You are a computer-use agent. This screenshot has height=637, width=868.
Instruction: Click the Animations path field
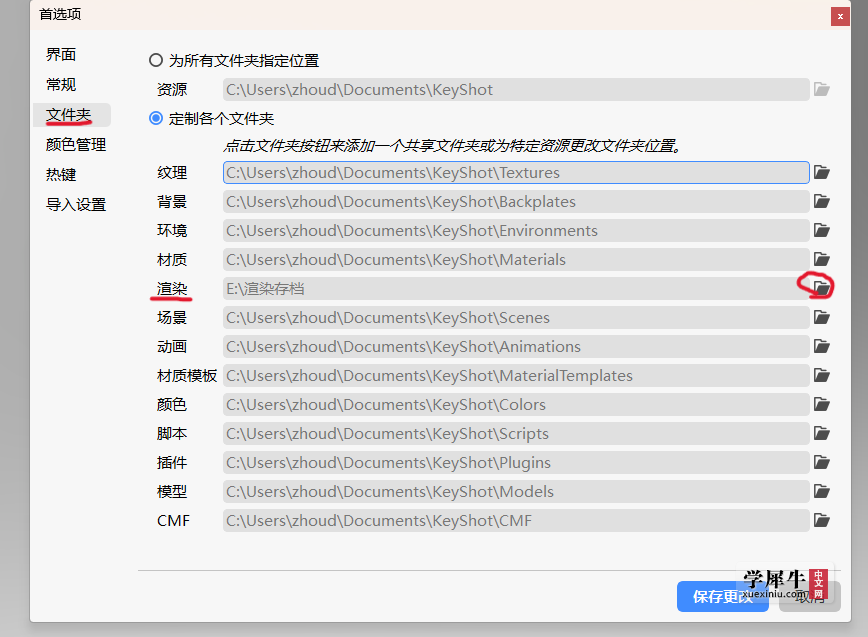pyautogui.click(x=516, y=346)
